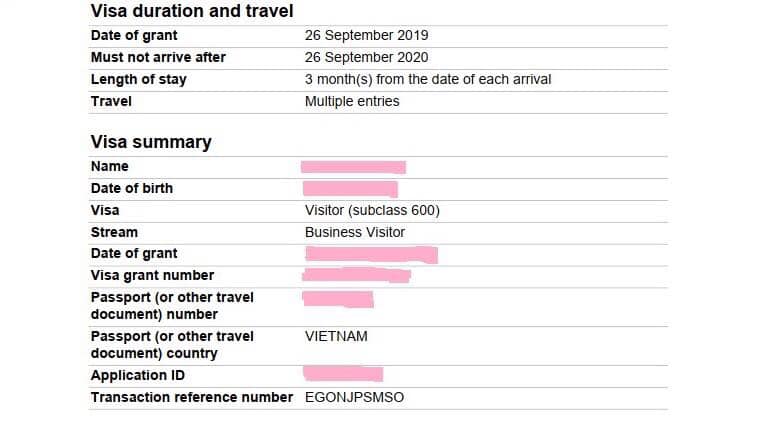Click the redacted Application ID value
Image resolution: width=758 pixels, height=438 pixels.
point(343,374)
